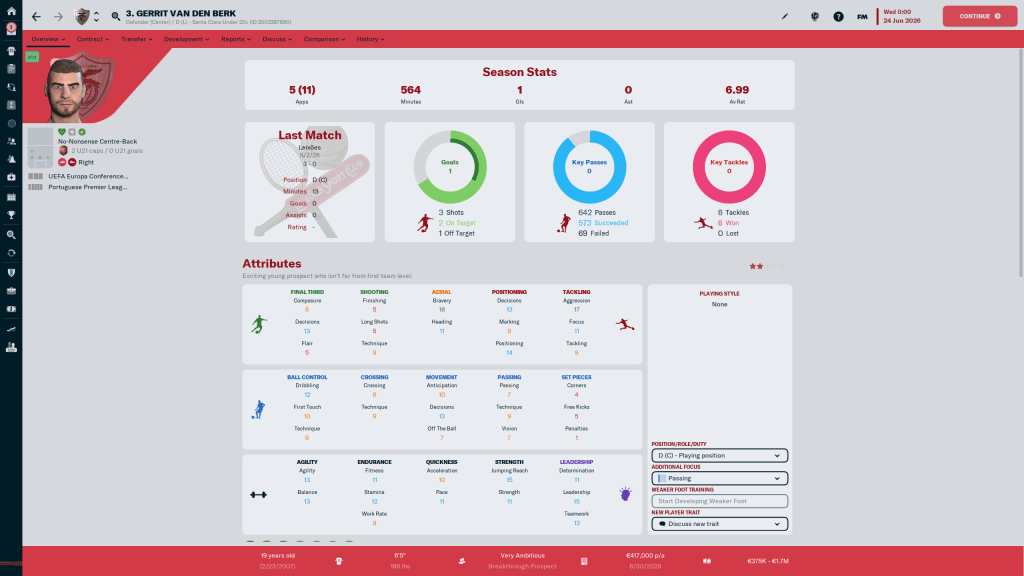Open the History tab
The width and height of the screenshot is (1024, 576).
pyautogui.click(x=370, y=39)
